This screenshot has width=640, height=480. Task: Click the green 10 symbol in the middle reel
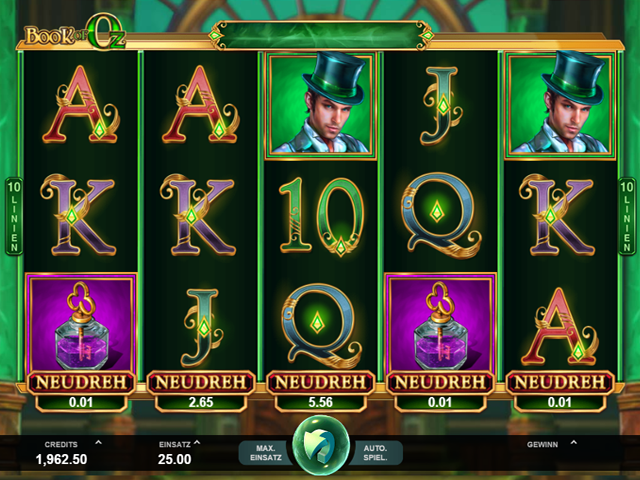[321, 216]
